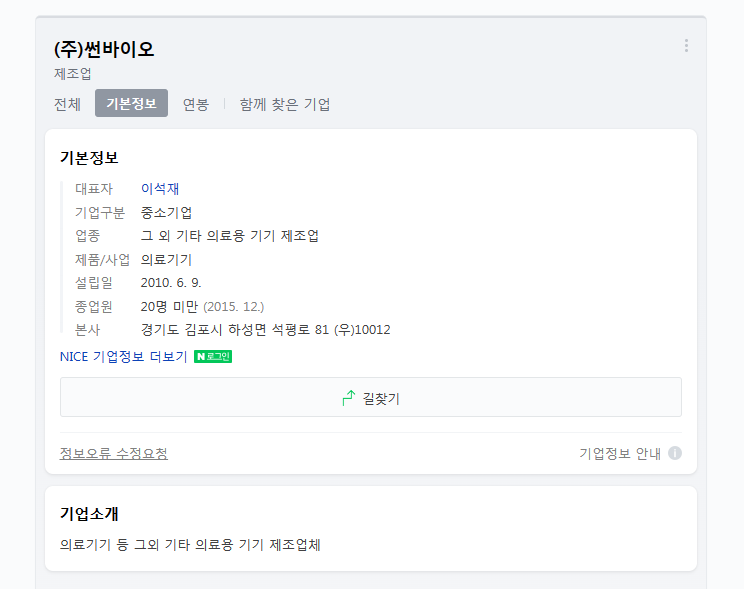Screen dimensions: 744x589
Task: Click the green N로그인 badge
Action: [213, 356]
